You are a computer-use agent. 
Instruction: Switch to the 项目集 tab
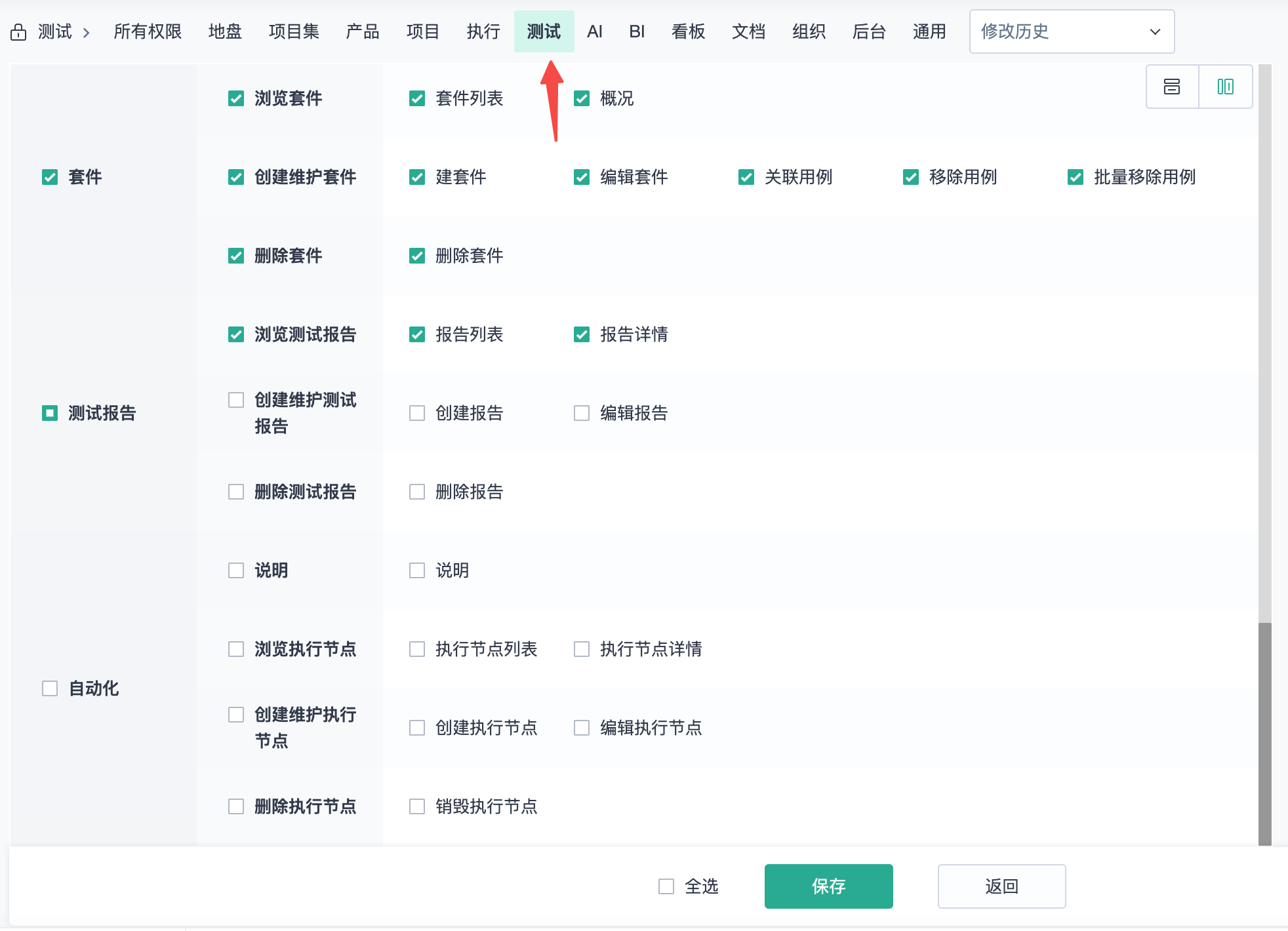pos(294,31)
